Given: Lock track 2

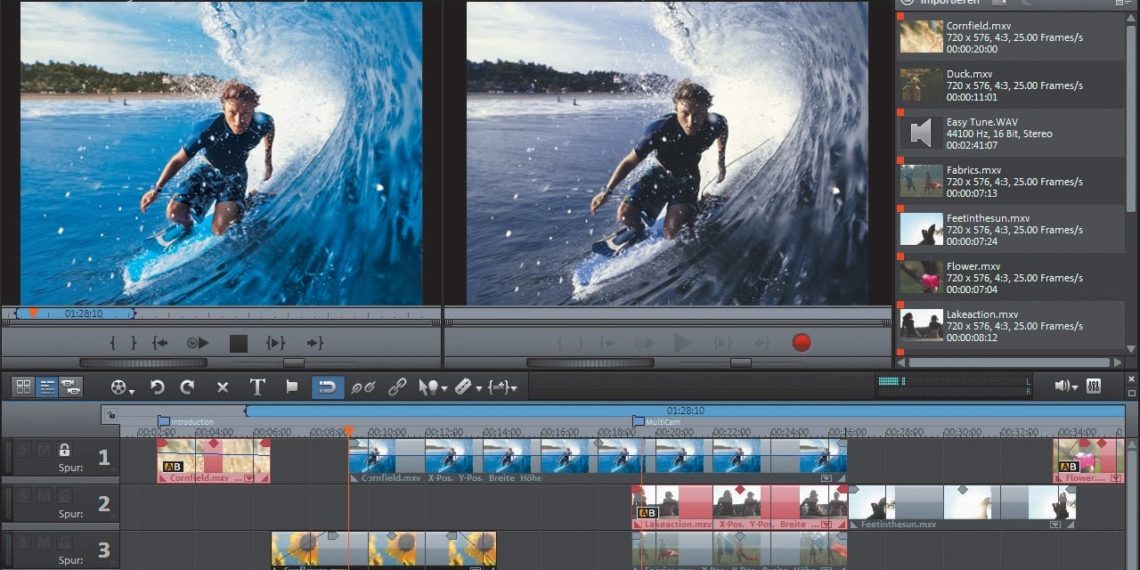Looking at the screenshot, I should (x=64, y=496).
